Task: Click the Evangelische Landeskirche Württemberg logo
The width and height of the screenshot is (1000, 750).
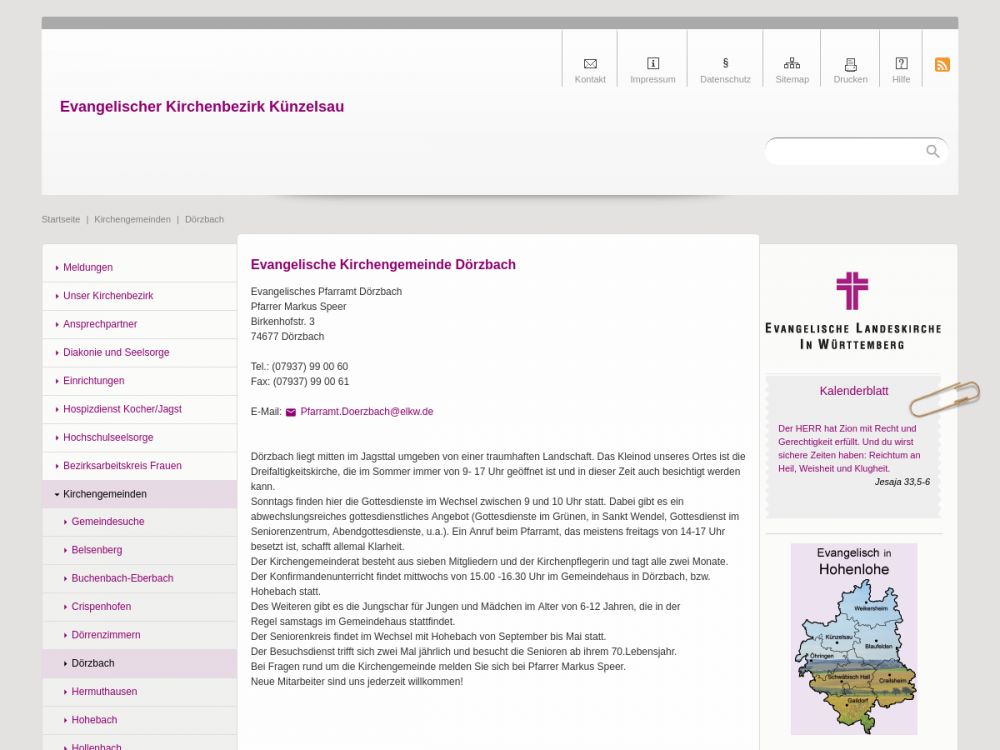Action: click(x=852, y=311)
